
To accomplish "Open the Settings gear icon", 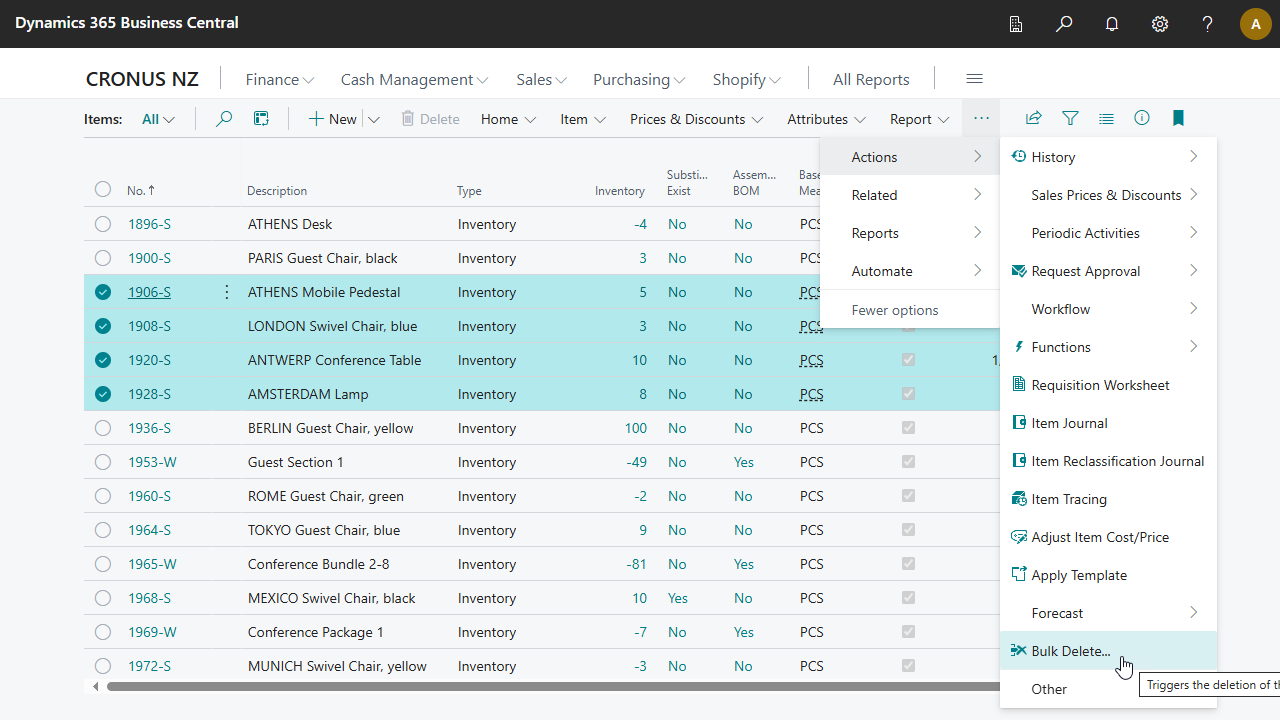I will click(1160, 24).
